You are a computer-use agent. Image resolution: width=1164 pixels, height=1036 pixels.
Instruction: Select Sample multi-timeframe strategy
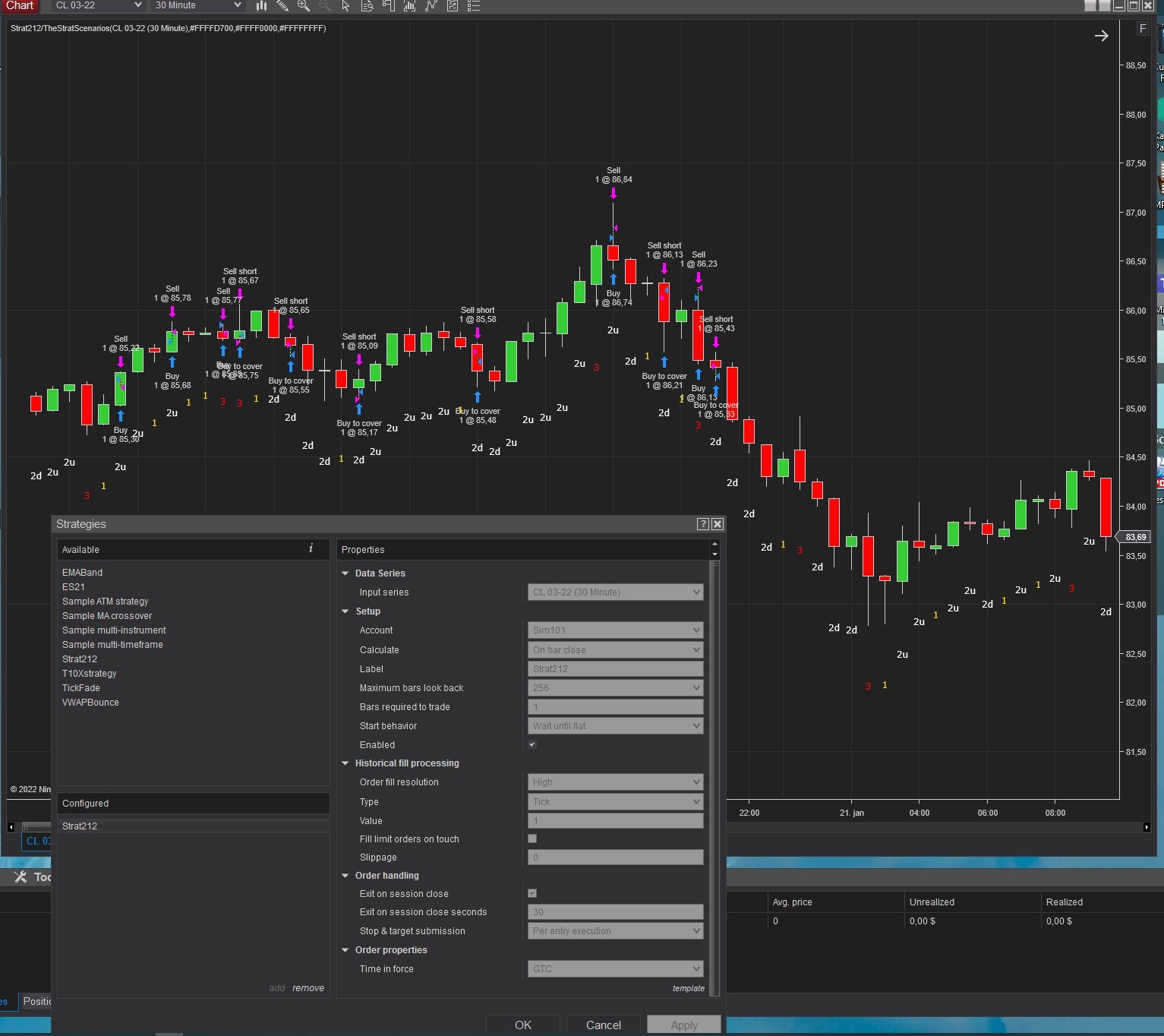[x=112, y=645]
